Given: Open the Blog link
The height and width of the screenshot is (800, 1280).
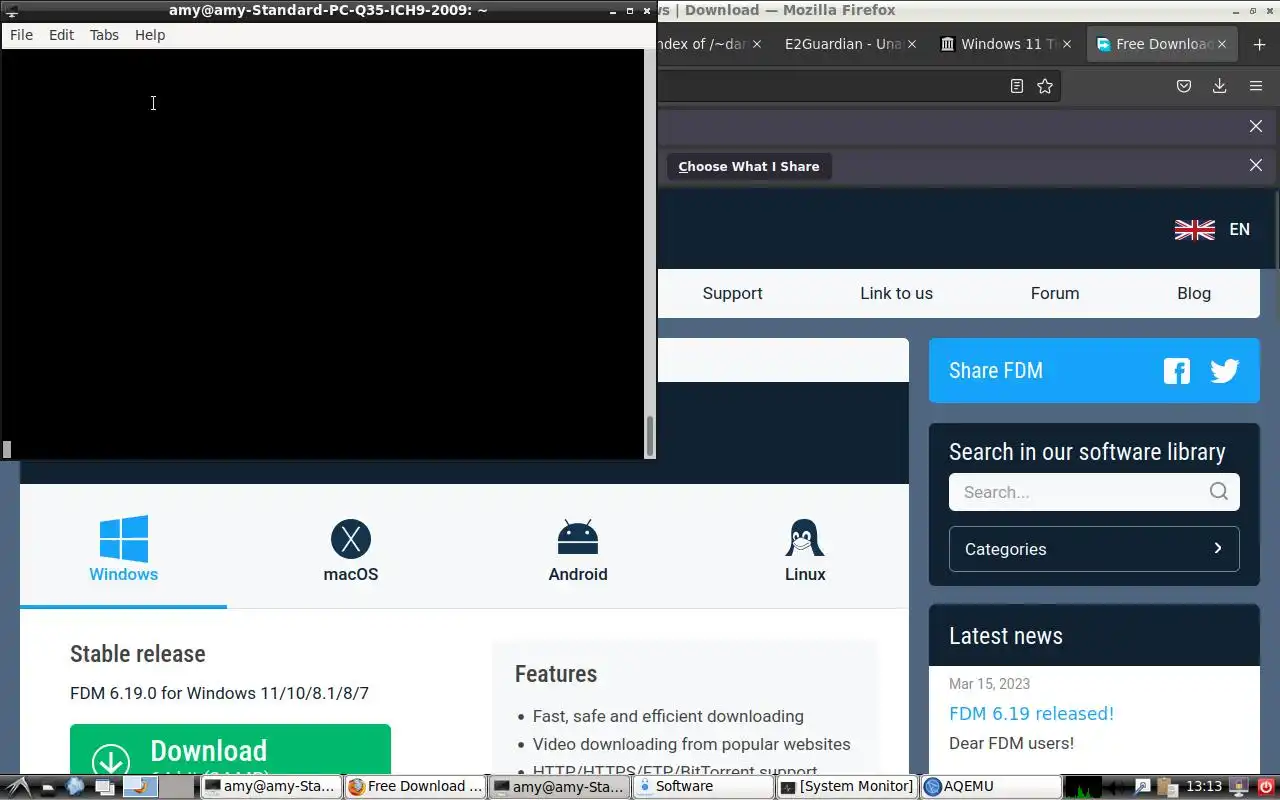Looking at the screenshot, I should pos(1194,293).
